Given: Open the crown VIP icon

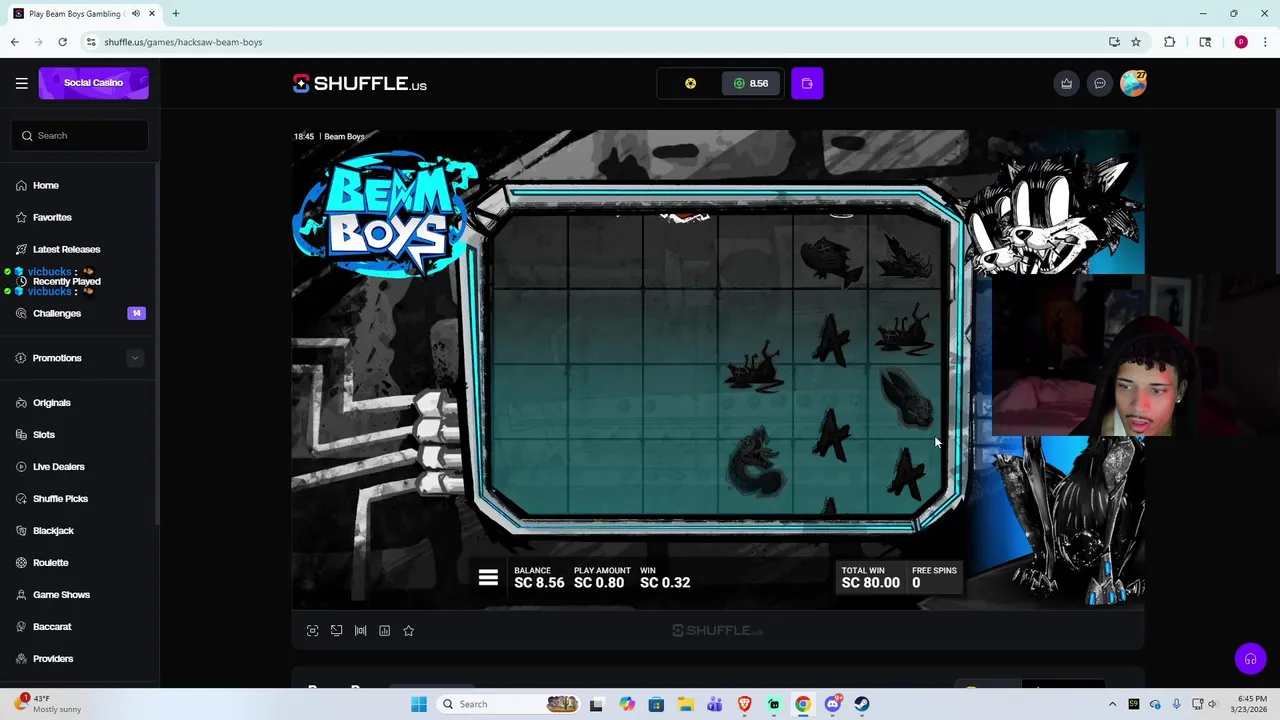Looking at the screenshot, I should point(1066,83).
